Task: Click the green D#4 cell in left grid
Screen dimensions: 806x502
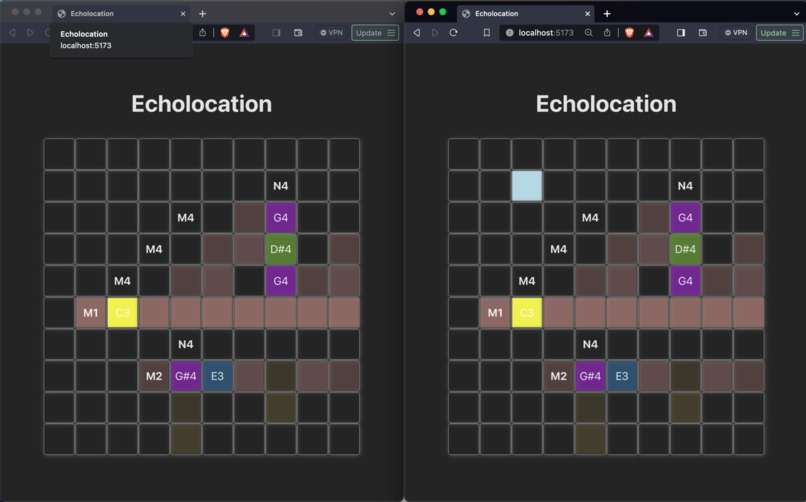Action: click(281, 249)
